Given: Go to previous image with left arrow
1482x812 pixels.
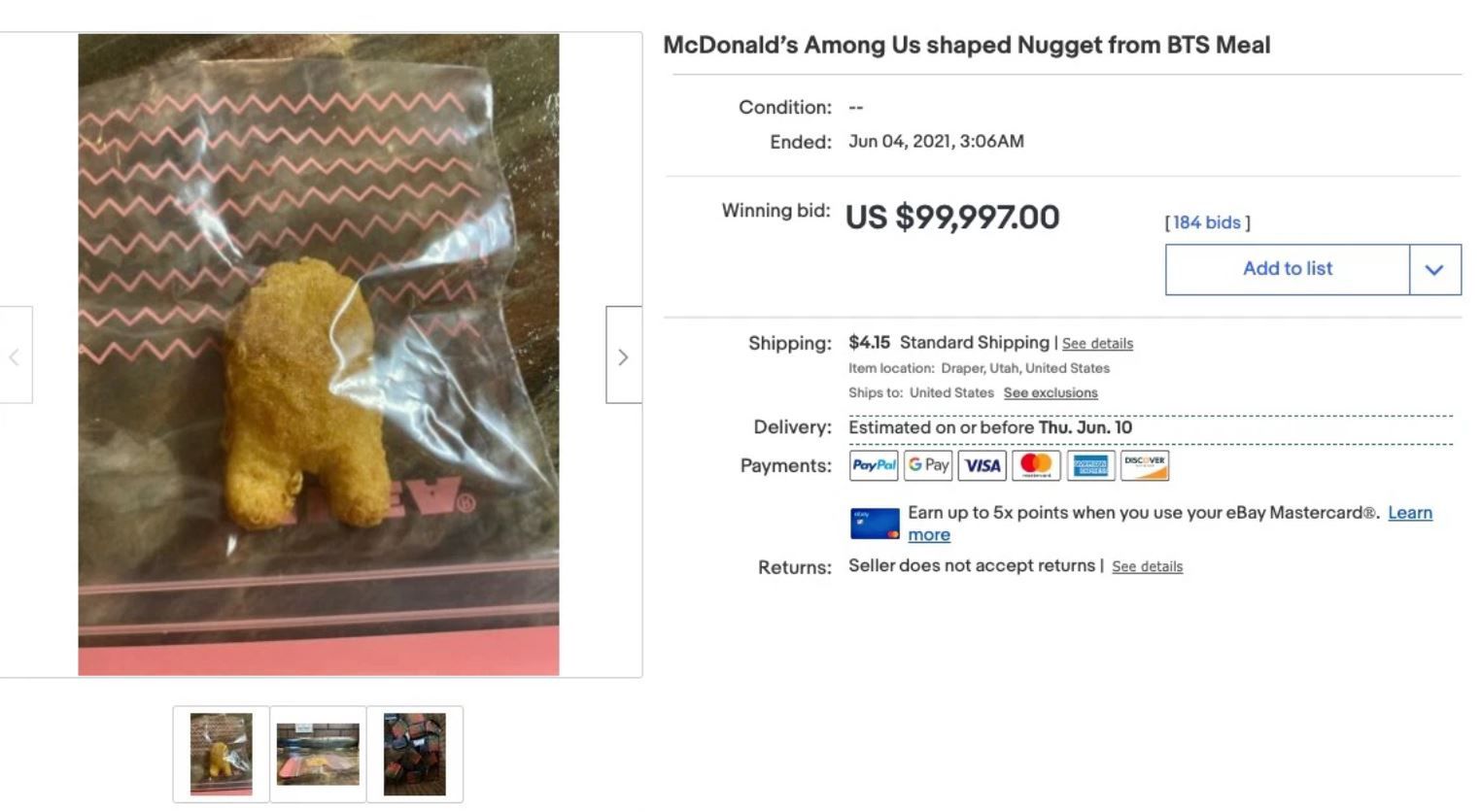Looking at the screenshot, I should 15,355.
